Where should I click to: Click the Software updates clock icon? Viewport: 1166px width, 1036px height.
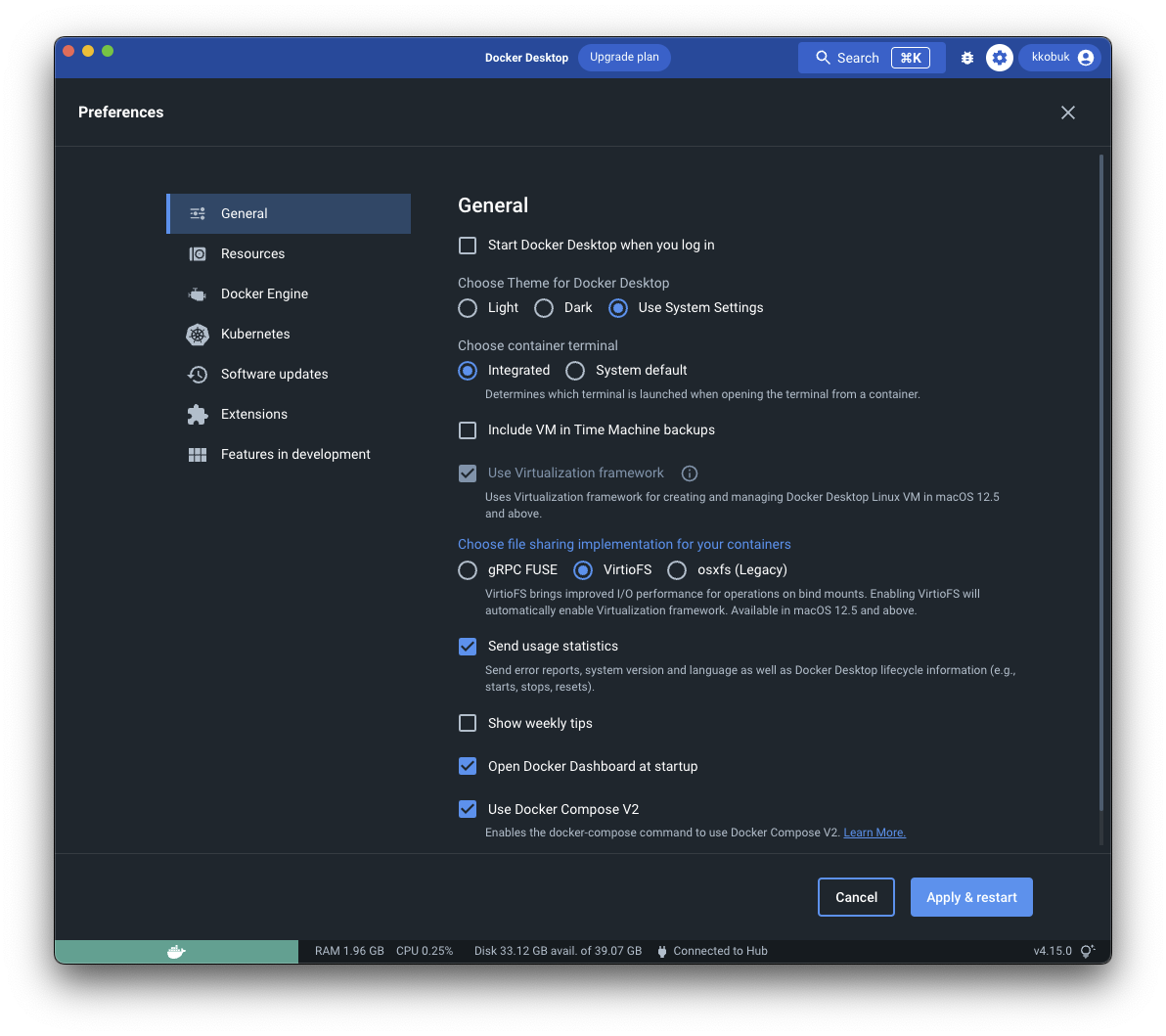click(197, 374)
